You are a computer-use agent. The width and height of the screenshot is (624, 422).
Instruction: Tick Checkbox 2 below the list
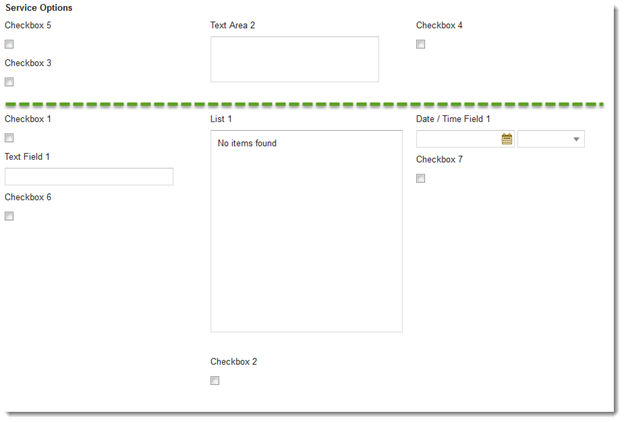(215, 381)
